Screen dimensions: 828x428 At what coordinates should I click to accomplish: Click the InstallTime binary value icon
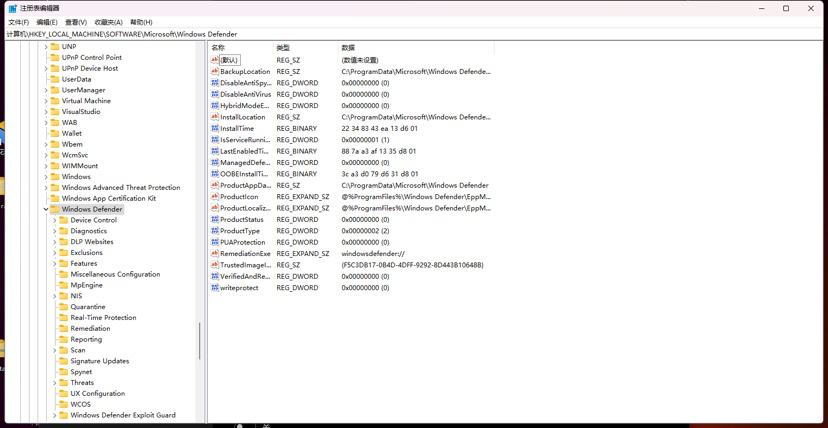click(214, 128)
